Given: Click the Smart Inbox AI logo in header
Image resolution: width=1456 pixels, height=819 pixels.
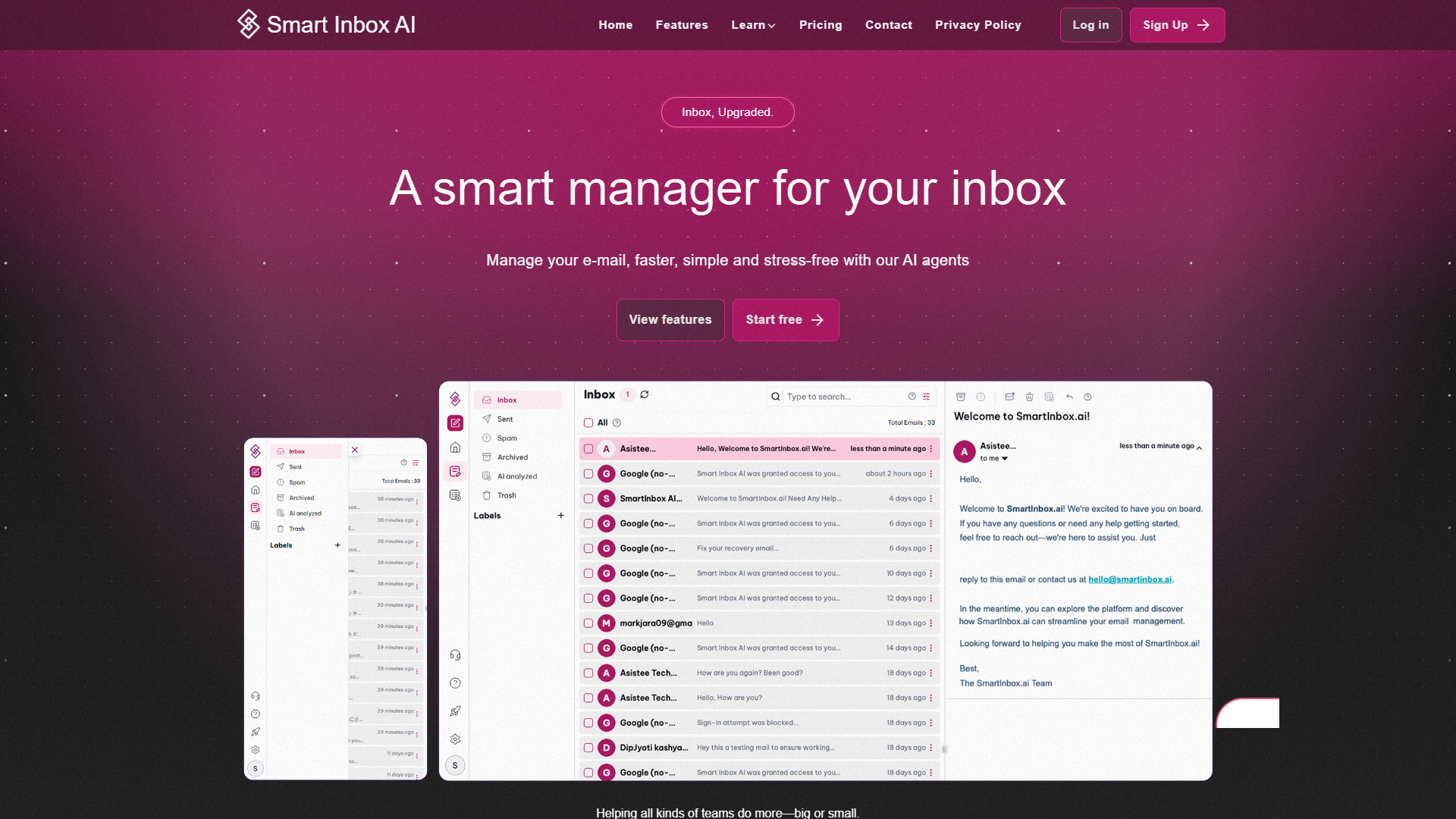Looking at the screenshot, I should coord(326,24).
